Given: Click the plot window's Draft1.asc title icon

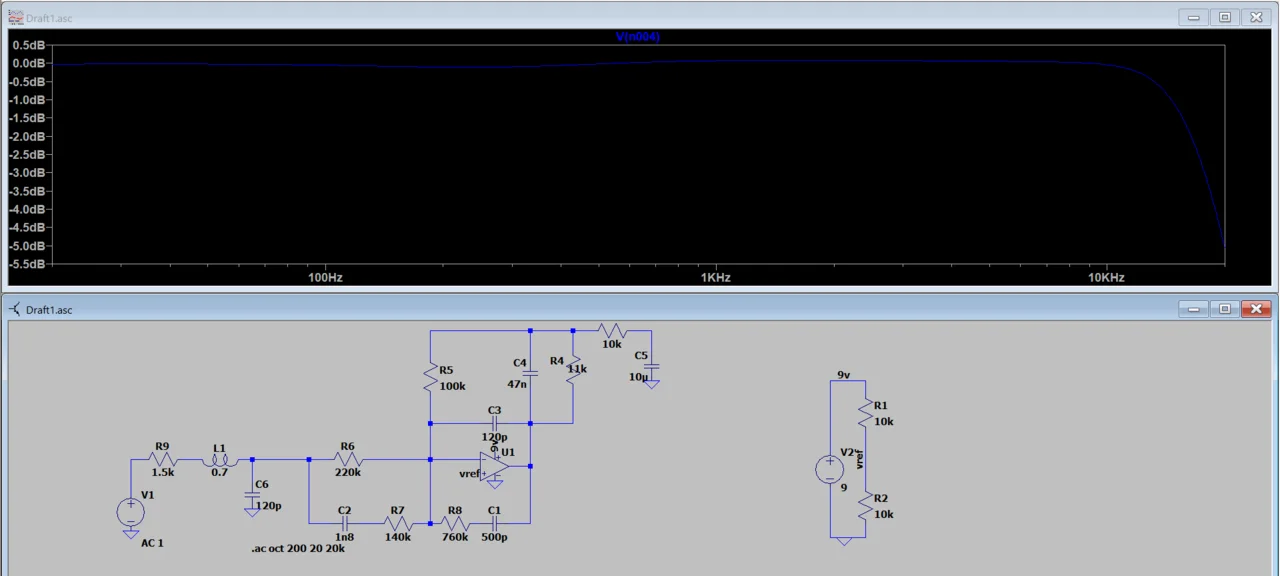Looking at the screenshot, I should [15, 17].
